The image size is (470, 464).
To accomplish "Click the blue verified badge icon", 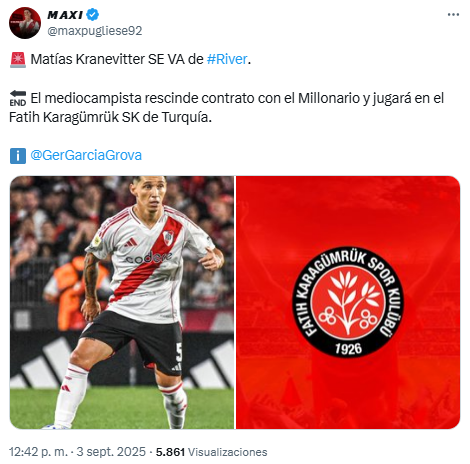I will 92,15.
